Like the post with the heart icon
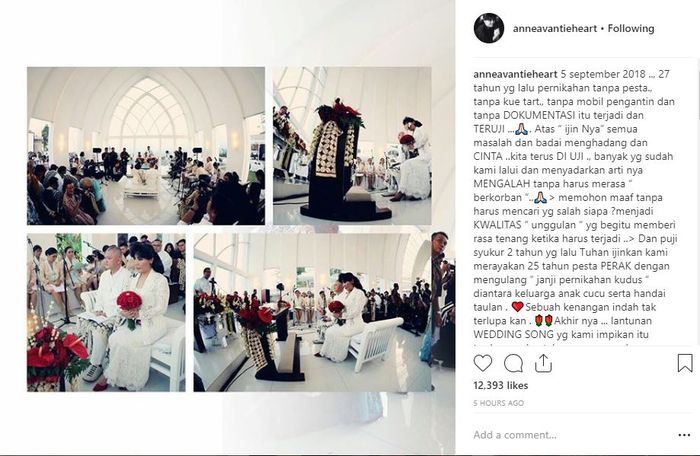 click(x=483, y=363)
